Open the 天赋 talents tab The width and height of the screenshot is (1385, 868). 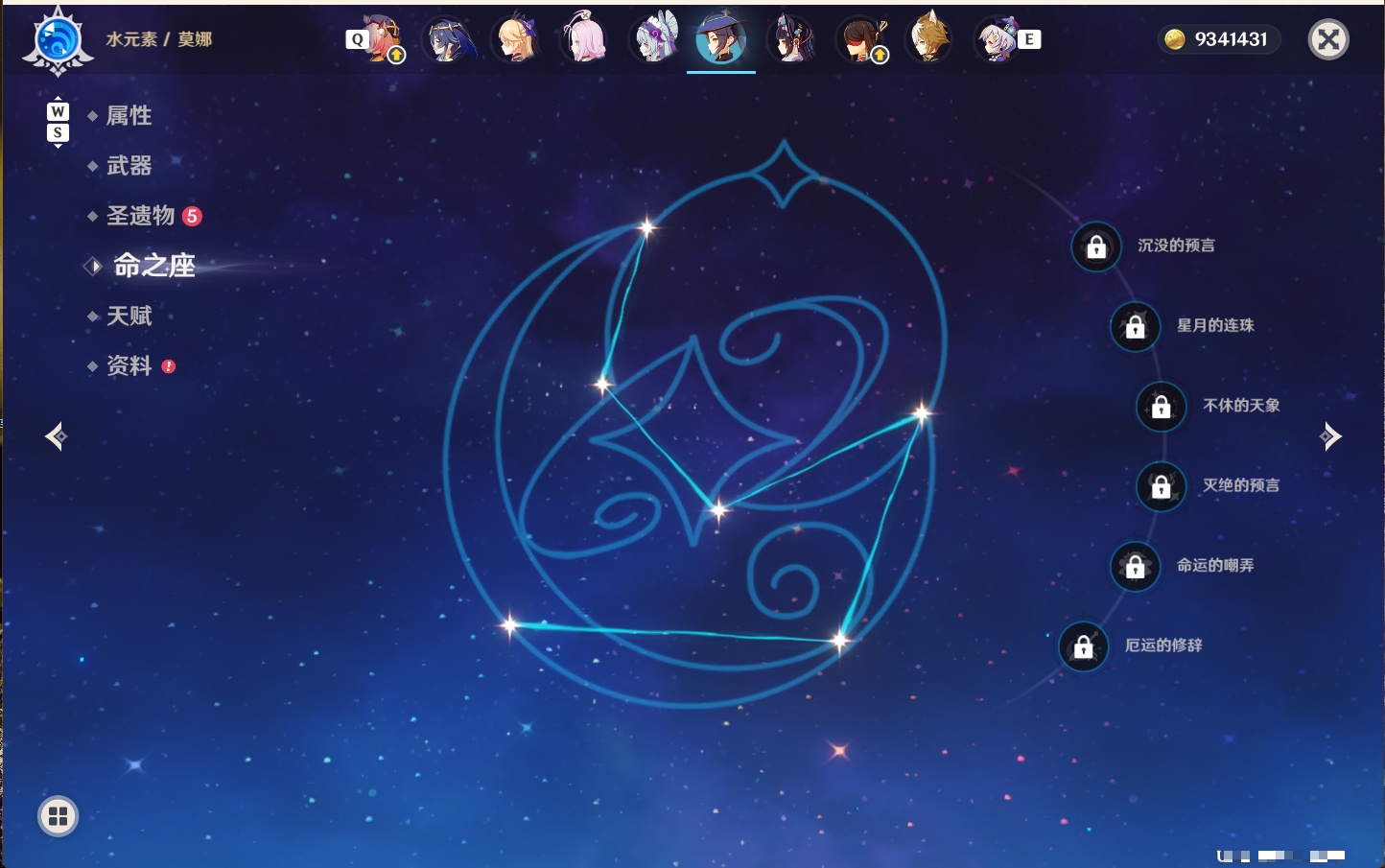(129, 316)
